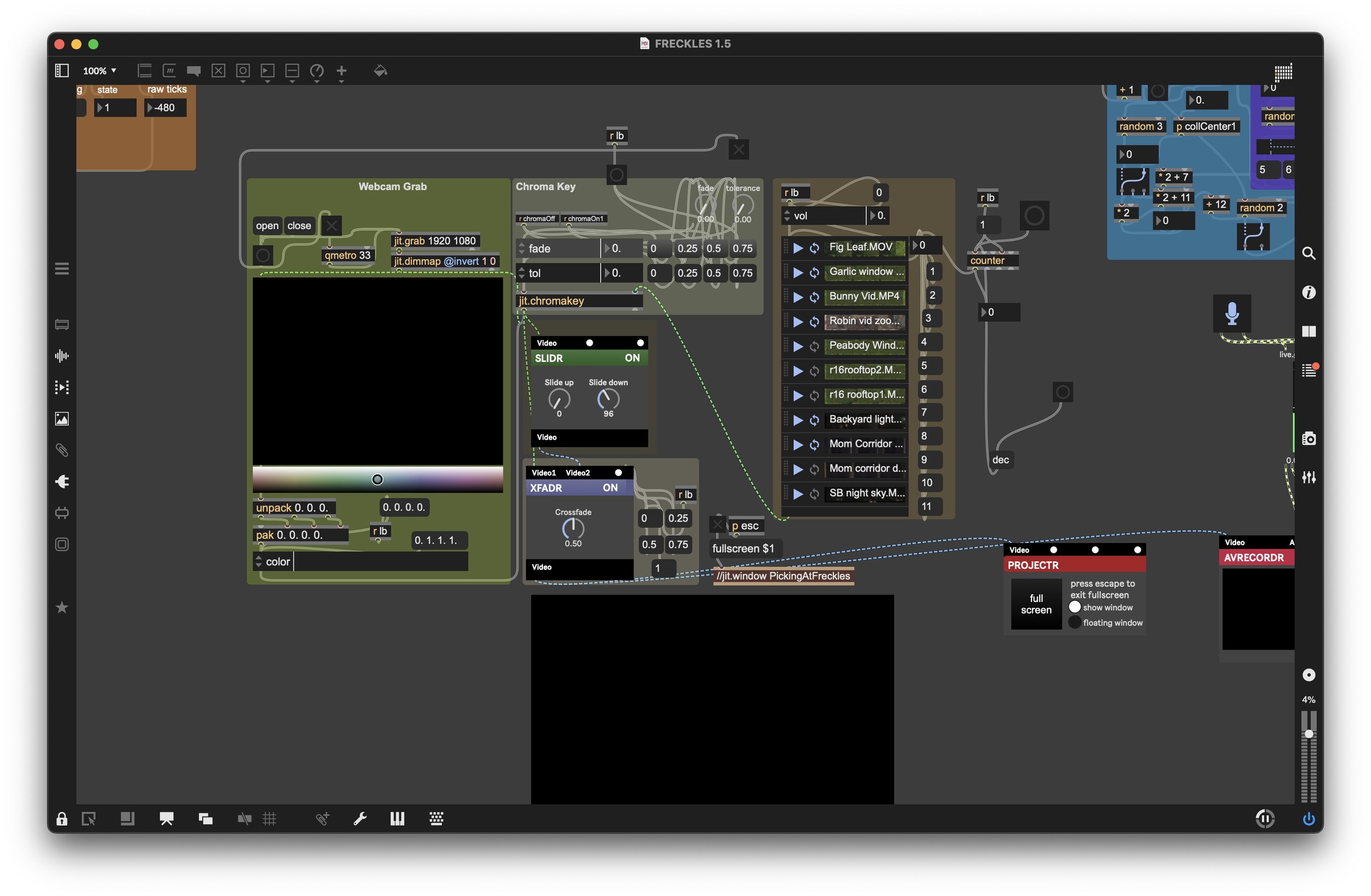The image size is (1371, 896).
Task: Click the patcher lock icon
Action: pyautogui.click(x=61, y=819)
